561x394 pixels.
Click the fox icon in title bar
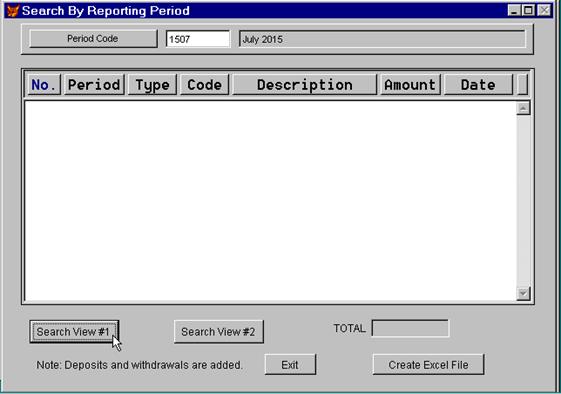coord(13,11)
